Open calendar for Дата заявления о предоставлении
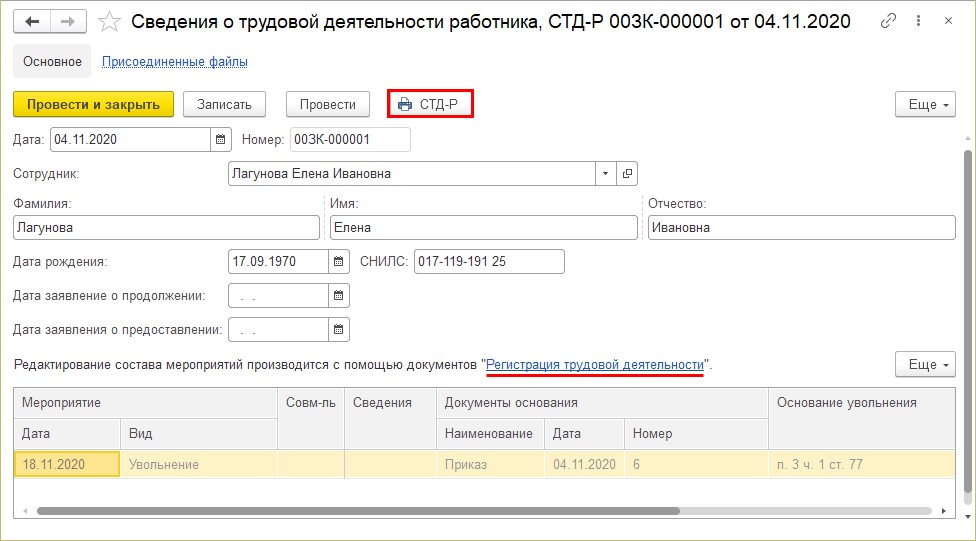Image resolution: width=976 pixels, height=541 pixels. 339,330
